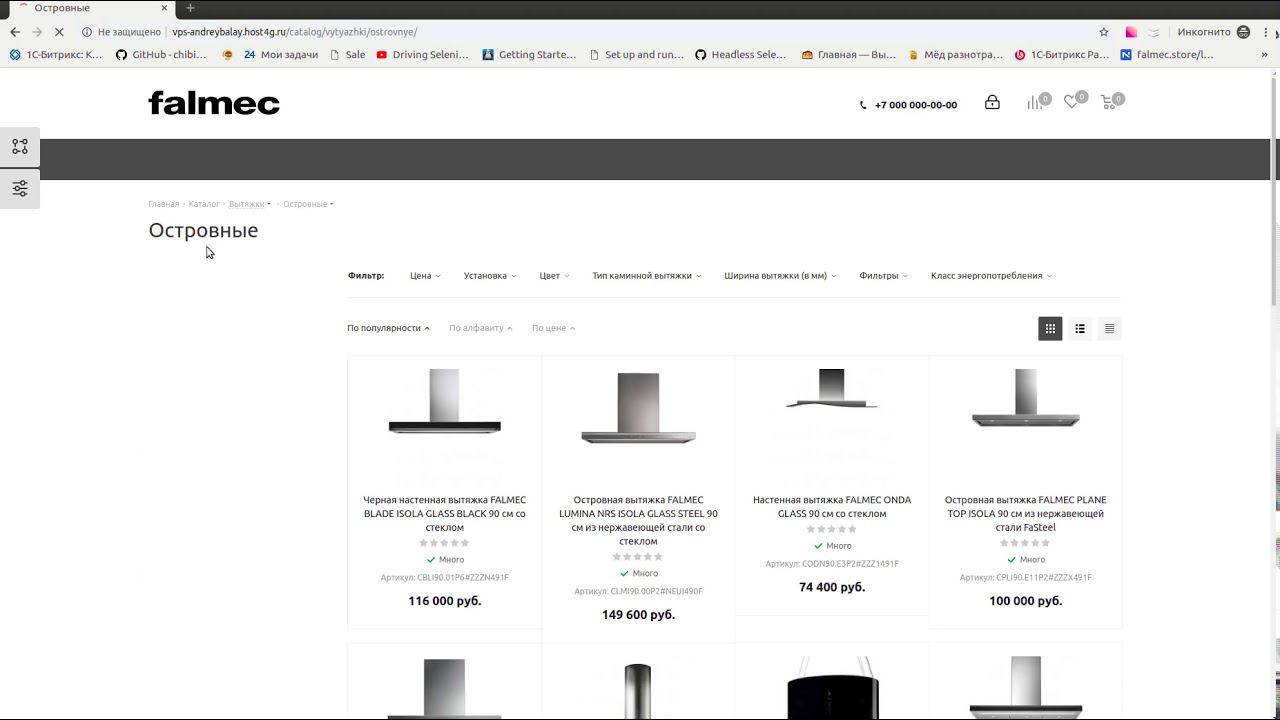Expand the Тип каминной вытяжки filter
The width and height of the screenshot is (1280, 720).
coord(646,276)
